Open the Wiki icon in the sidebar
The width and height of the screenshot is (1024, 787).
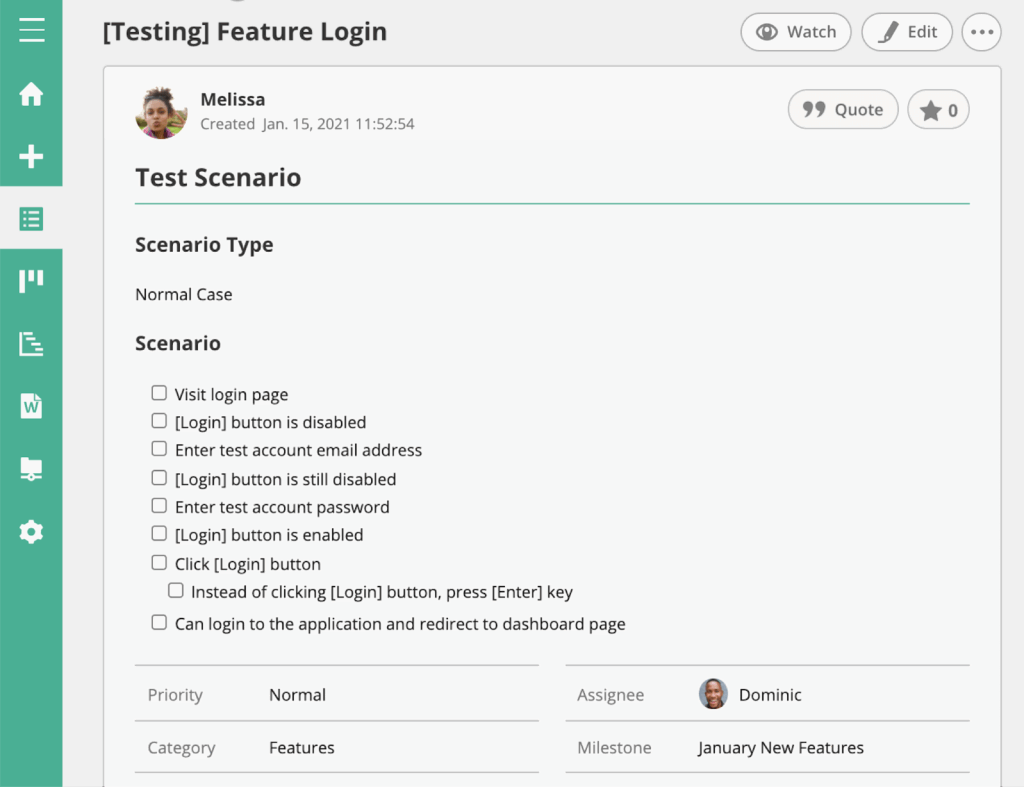click(x=31, y=406)
